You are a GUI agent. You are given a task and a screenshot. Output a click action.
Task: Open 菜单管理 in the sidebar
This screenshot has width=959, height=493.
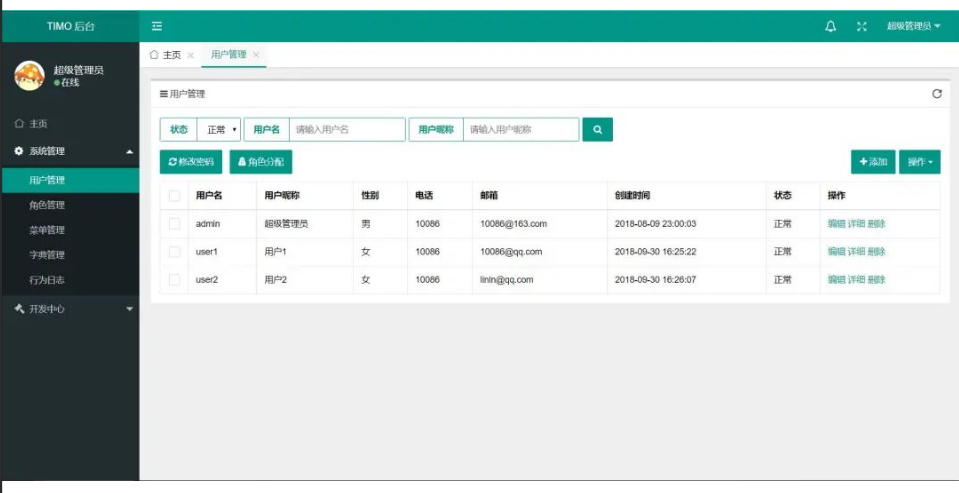[70, 230]
